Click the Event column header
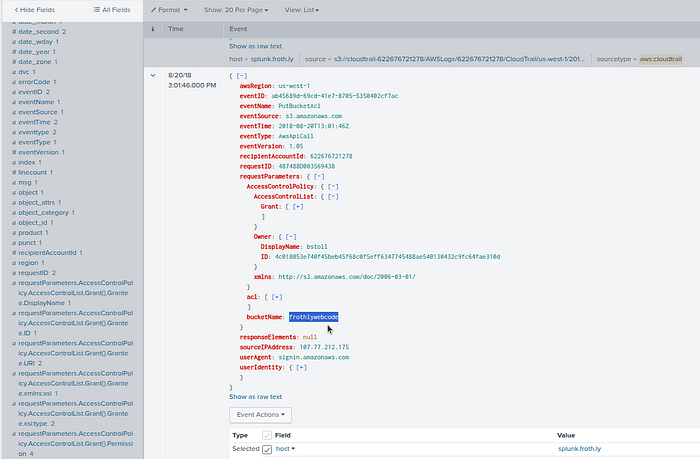This screenshot has height=459, width=700. click(x=238, y=29)
